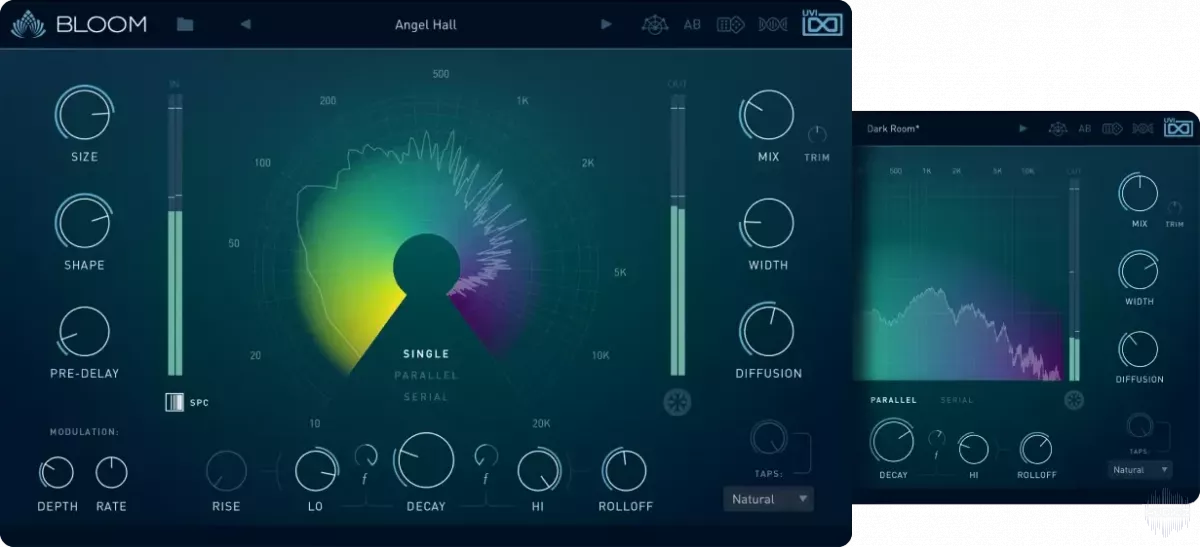Click the WIDTH knob in main window
1200x547 pixels.
point(768,223)
